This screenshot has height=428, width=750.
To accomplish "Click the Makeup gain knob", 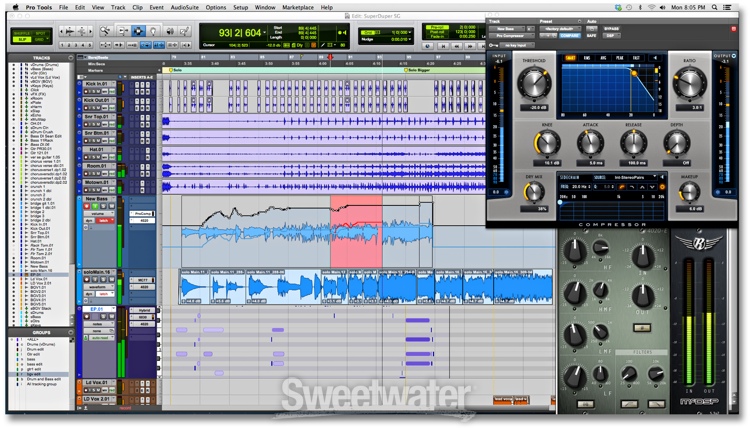I will [x=689, y=192].
